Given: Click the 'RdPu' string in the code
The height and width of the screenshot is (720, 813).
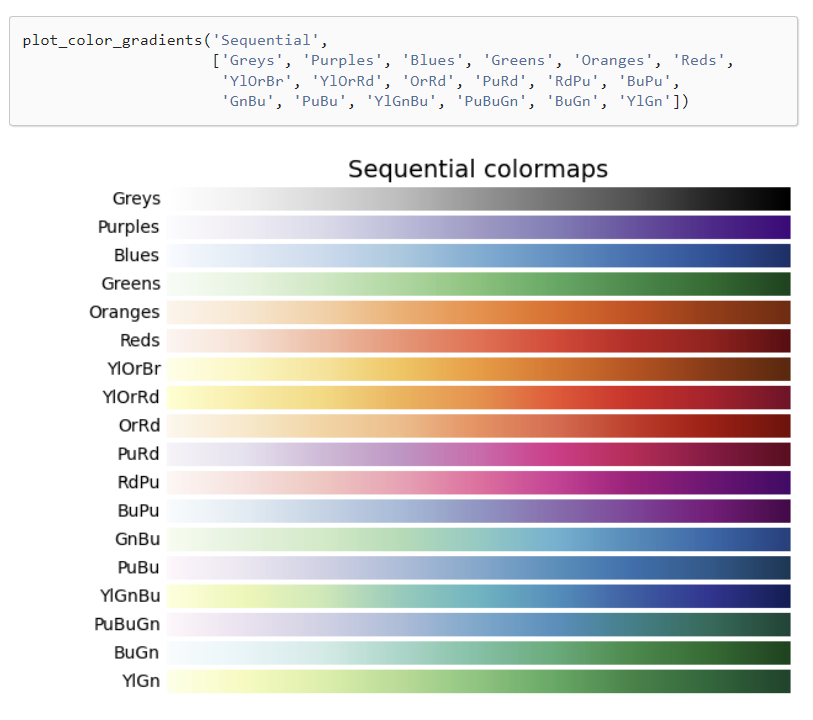Looking at the screenshot, I should pyautogui.click(x=572, y=81).
